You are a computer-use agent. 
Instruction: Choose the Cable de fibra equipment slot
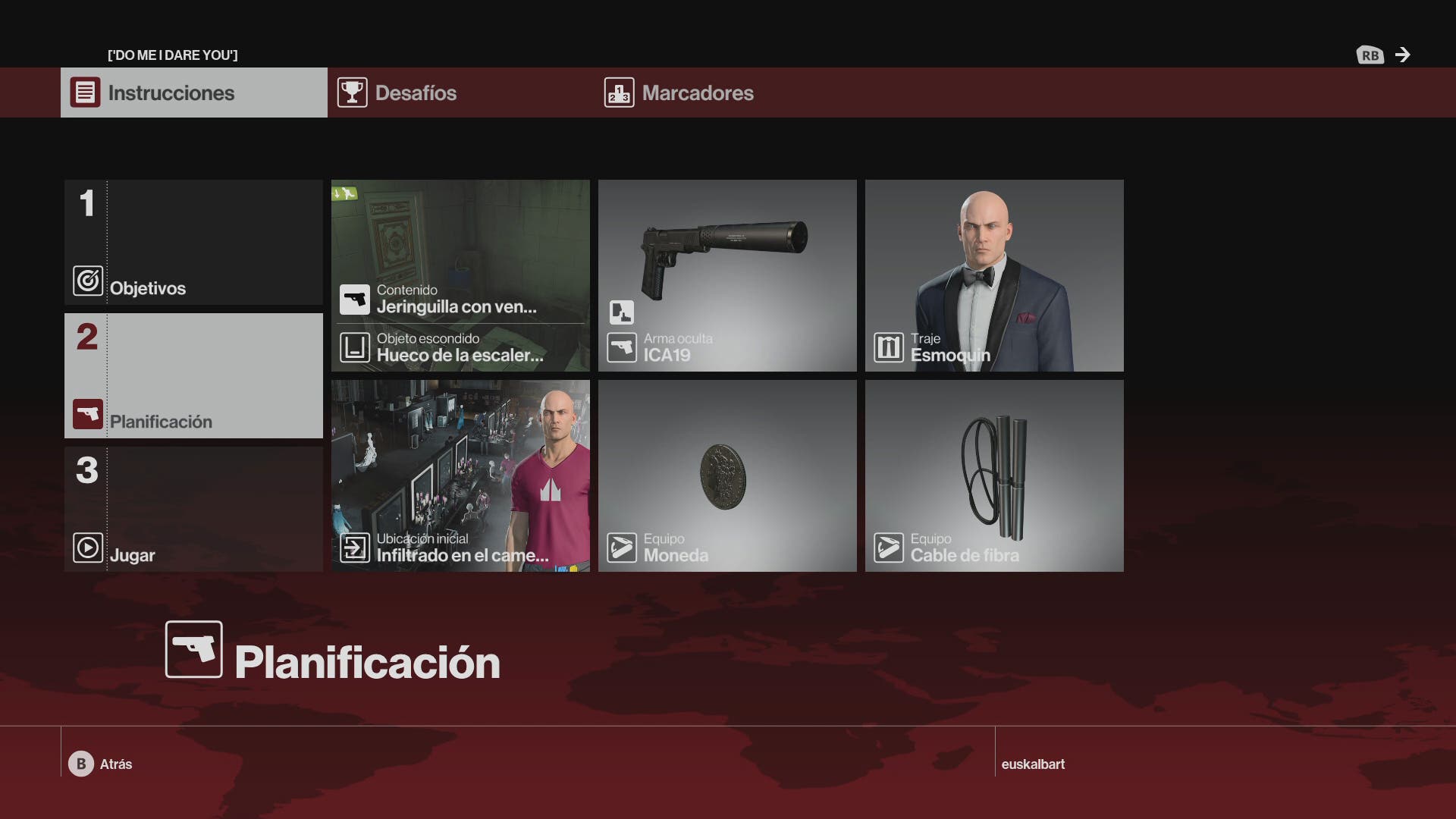coord(994,475)
